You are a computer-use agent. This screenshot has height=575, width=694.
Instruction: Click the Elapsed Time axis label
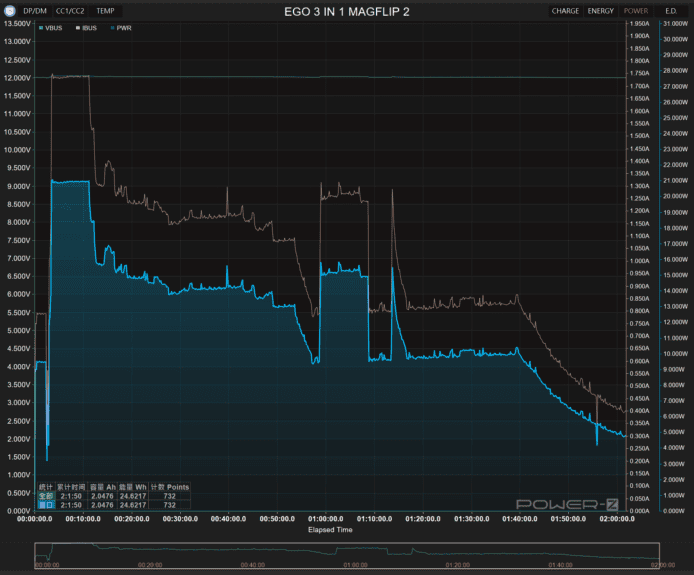point(329,530)
